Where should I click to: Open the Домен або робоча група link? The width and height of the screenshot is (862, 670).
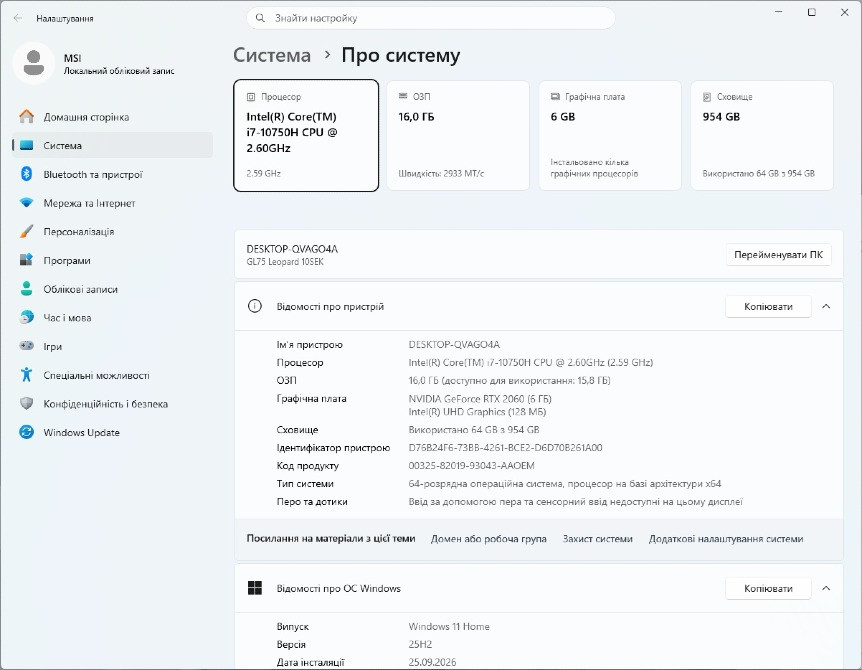pyautogui.click(x=489, y=539)
